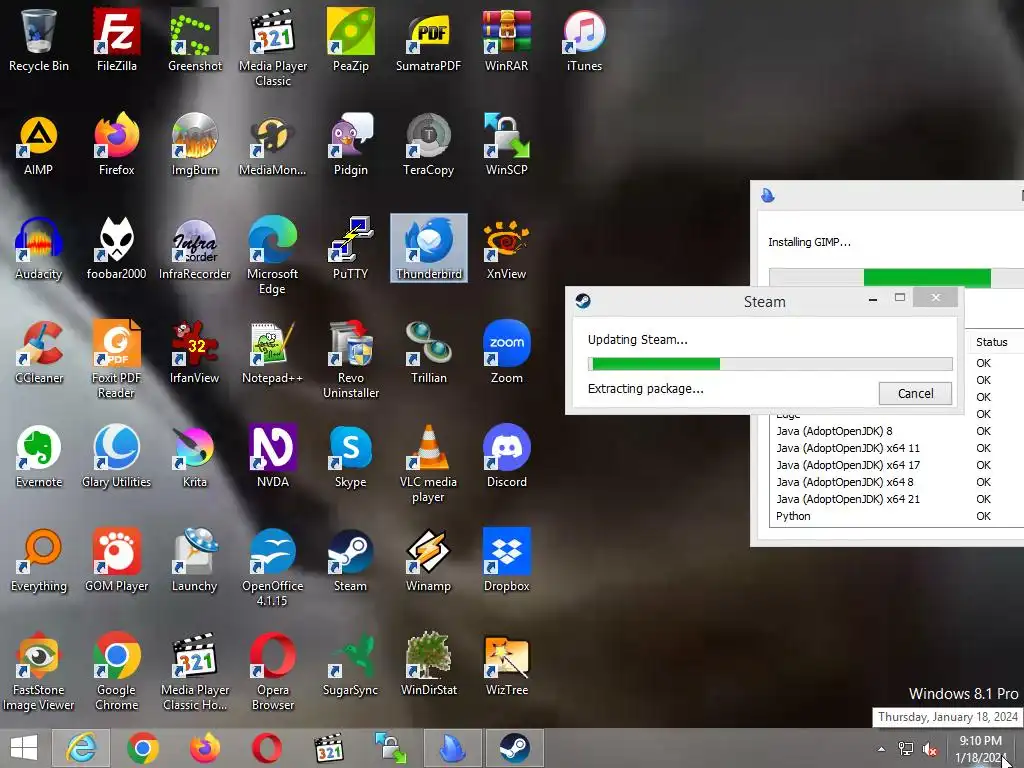Open Opera from the taskbar

[266, 748]
